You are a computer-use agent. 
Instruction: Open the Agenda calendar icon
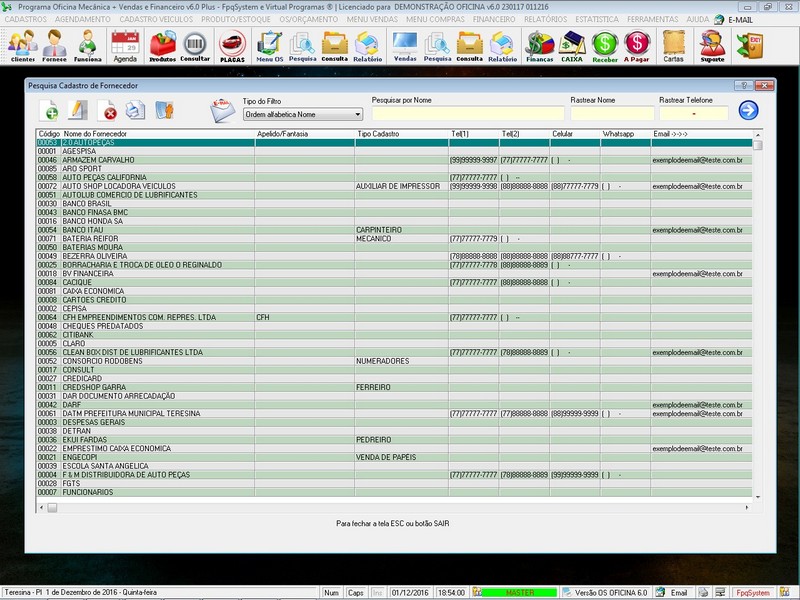(x=125, y=46)
